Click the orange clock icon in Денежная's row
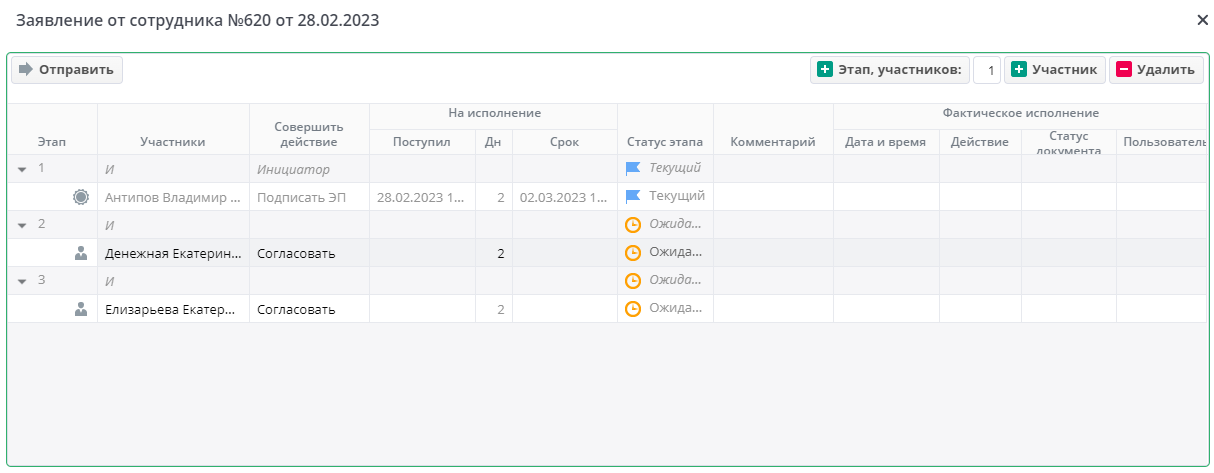The height and width of the screenshot is (473, 1214). (632, 253)
